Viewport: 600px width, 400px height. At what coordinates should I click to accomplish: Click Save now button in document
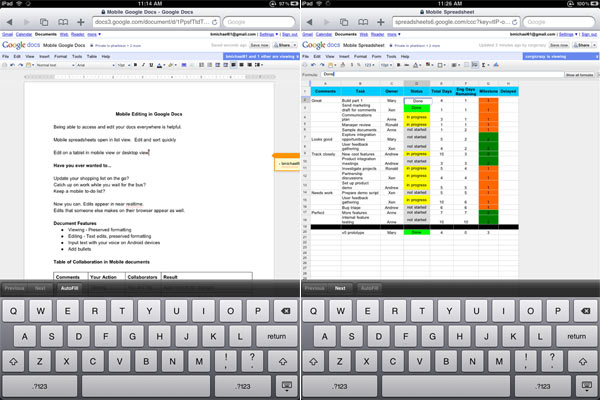[x=257, y=45]
